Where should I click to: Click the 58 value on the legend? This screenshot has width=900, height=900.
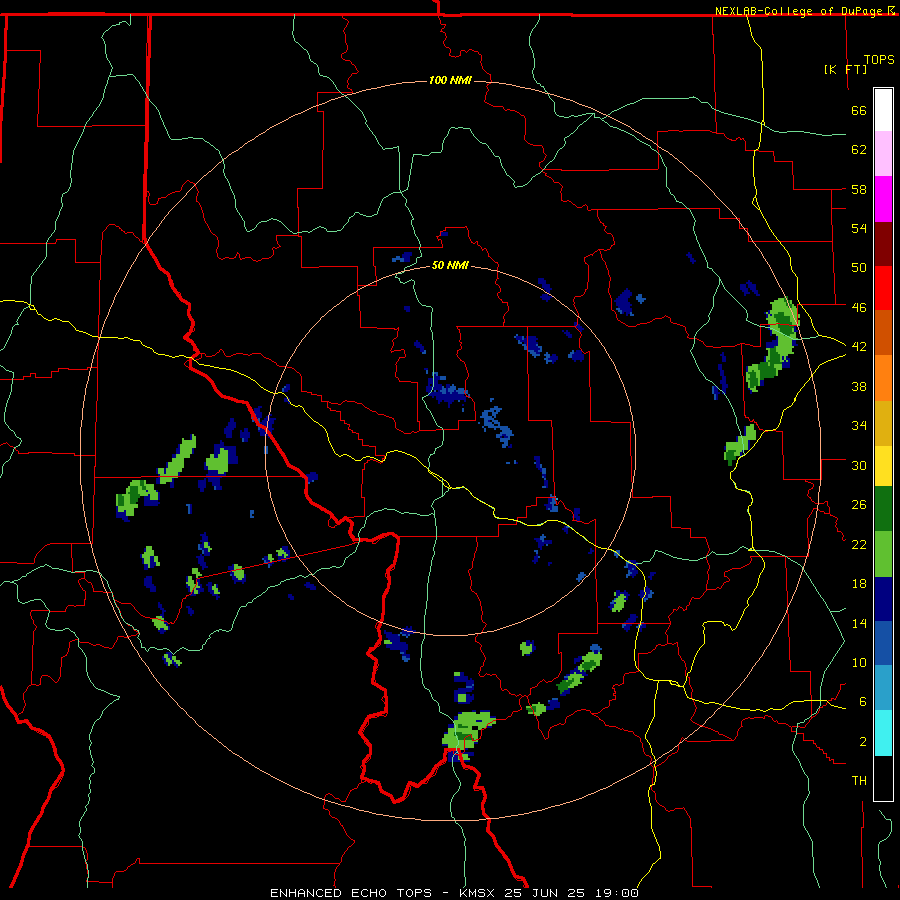coord(859,189)
